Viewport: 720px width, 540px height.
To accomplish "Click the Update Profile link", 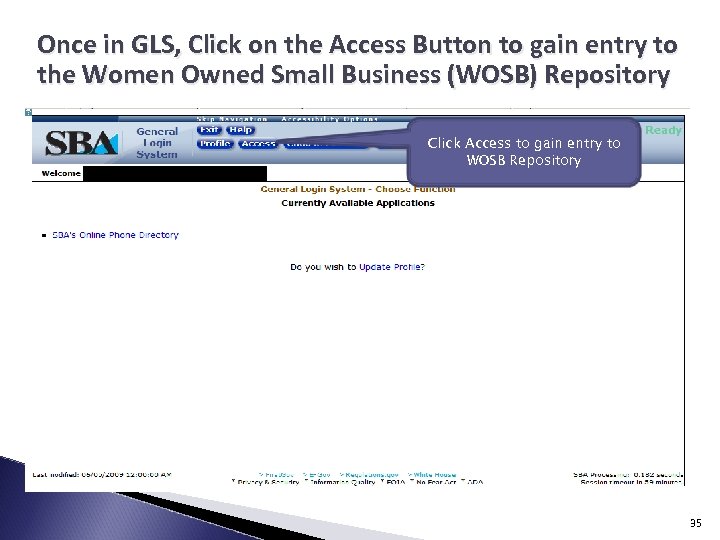I will pos(392,267).
